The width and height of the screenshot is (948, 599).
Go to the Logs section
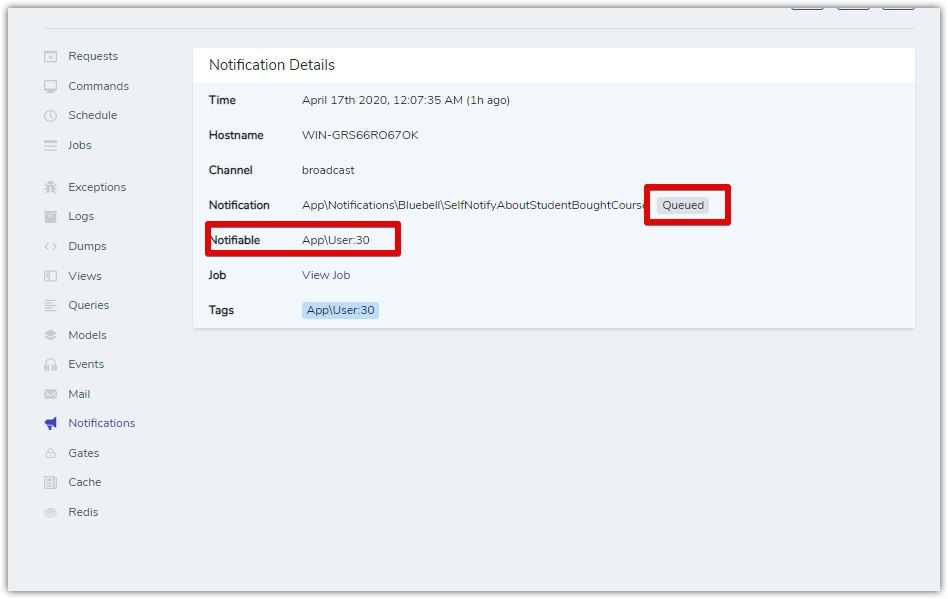(x=81, y=216)
